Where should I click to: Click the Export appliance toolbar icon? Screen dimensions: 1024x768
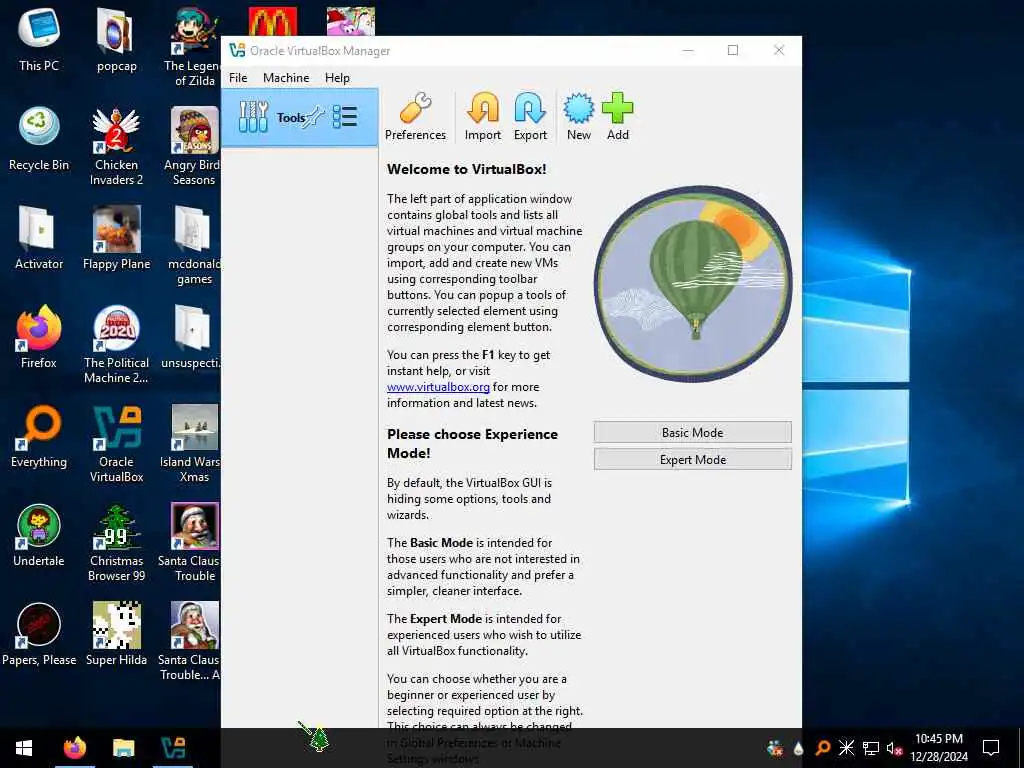tap(530, 116)
